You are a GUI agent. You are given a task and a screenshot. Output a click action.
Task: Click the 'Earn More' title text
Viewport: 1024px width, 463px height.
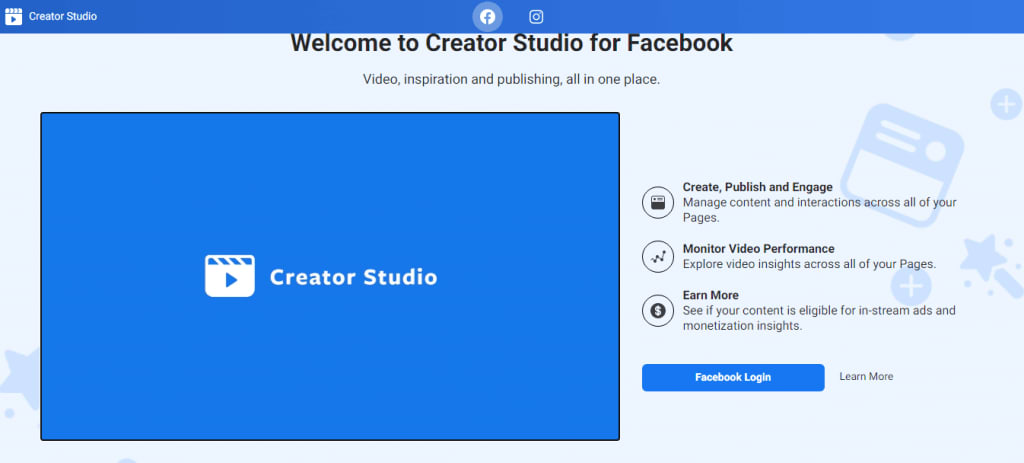711,295
